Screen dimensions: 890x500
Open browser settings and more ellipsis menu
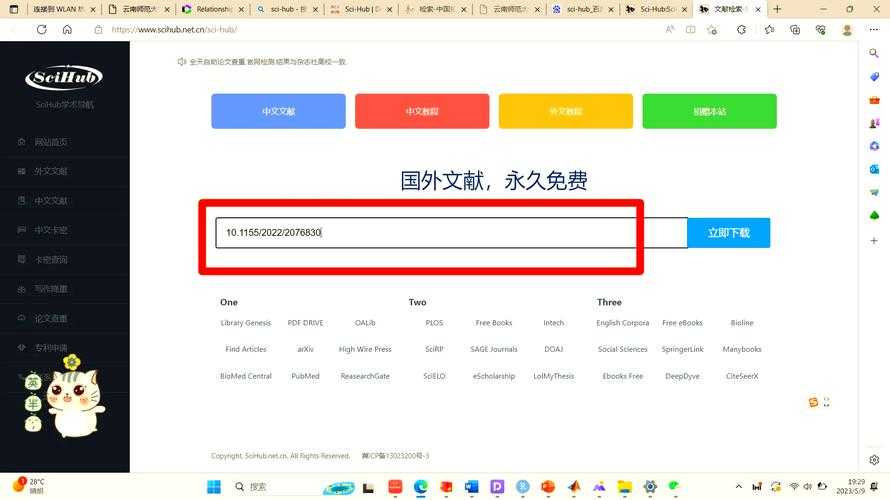tap(874, 30)
